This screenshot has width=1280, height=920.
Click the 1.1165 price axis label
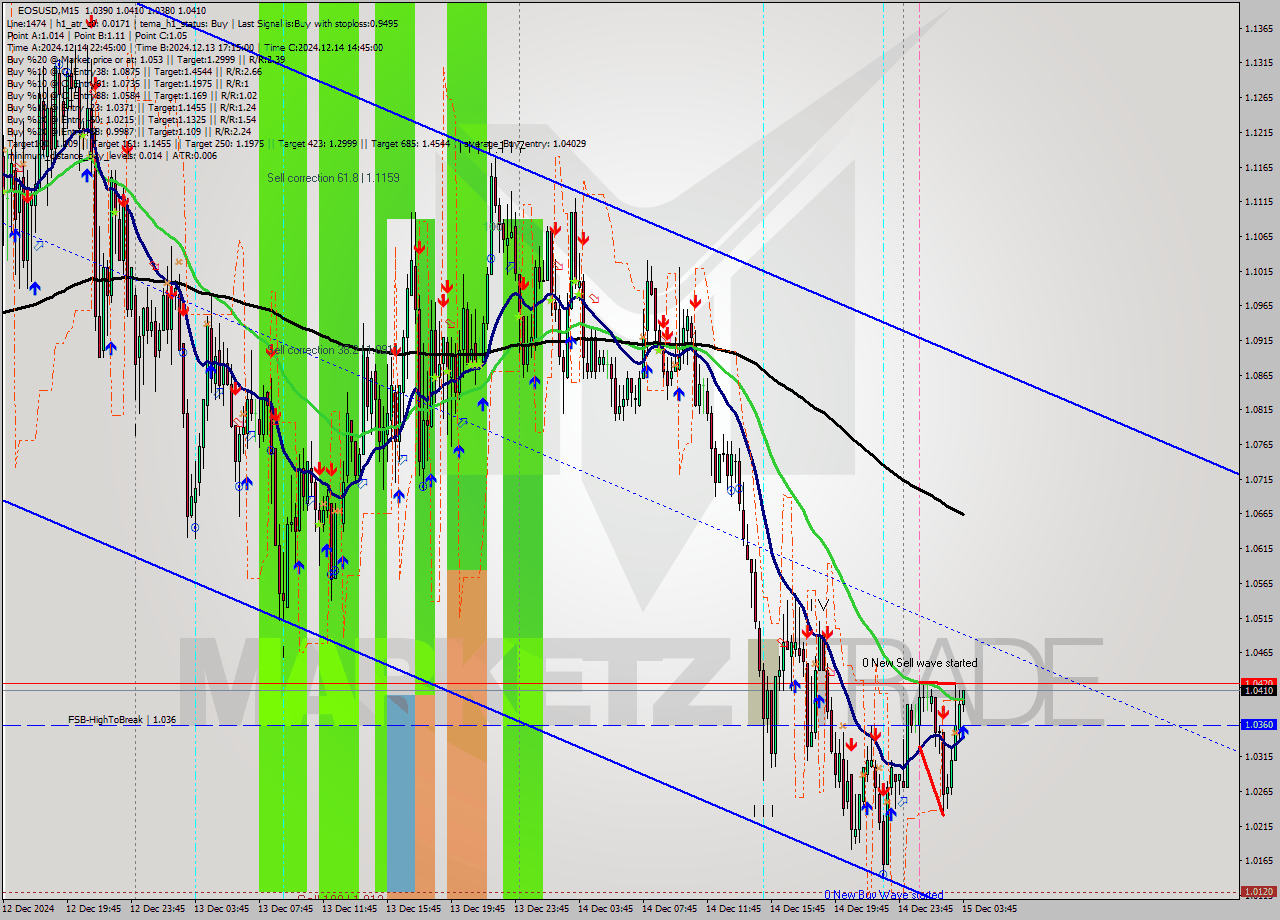point(1258,167)
